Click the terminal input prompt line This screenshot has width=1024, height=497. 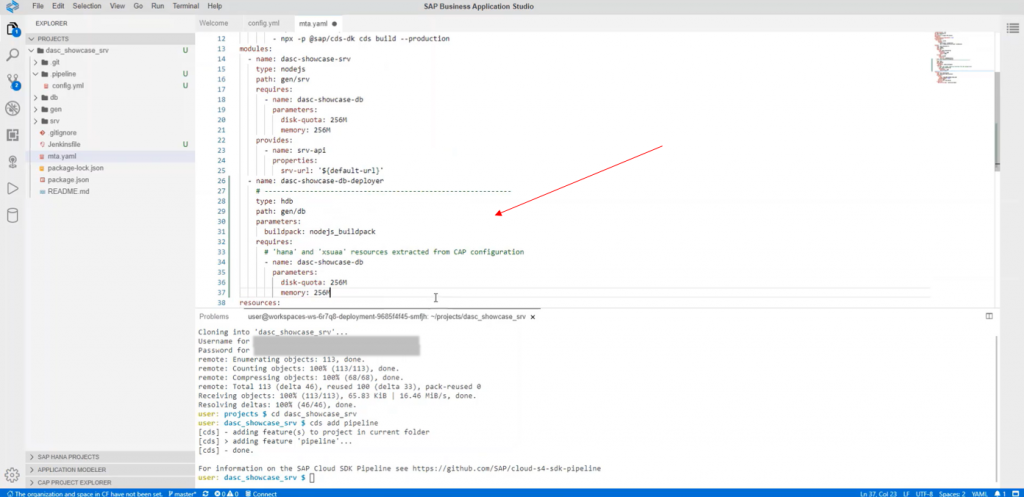click(x=256, y=478)
